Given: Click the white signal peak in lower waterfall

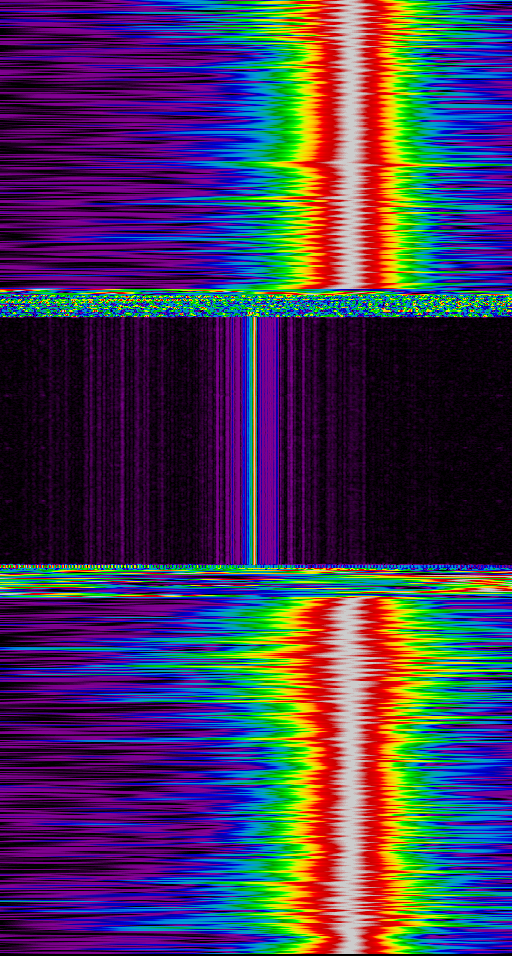Looking at the screenshot, I should 352,774.
